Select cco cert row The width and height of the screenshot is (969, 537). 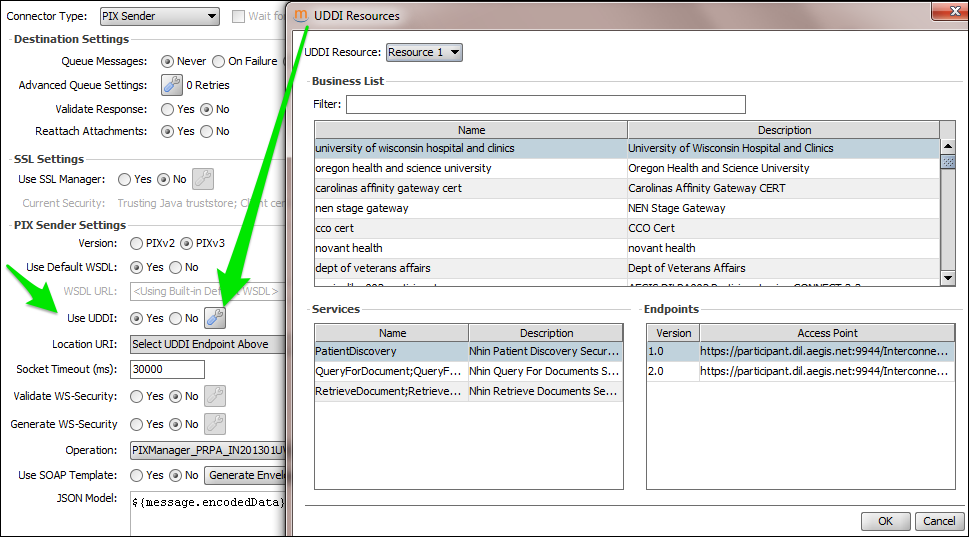(x=627, y=228)
